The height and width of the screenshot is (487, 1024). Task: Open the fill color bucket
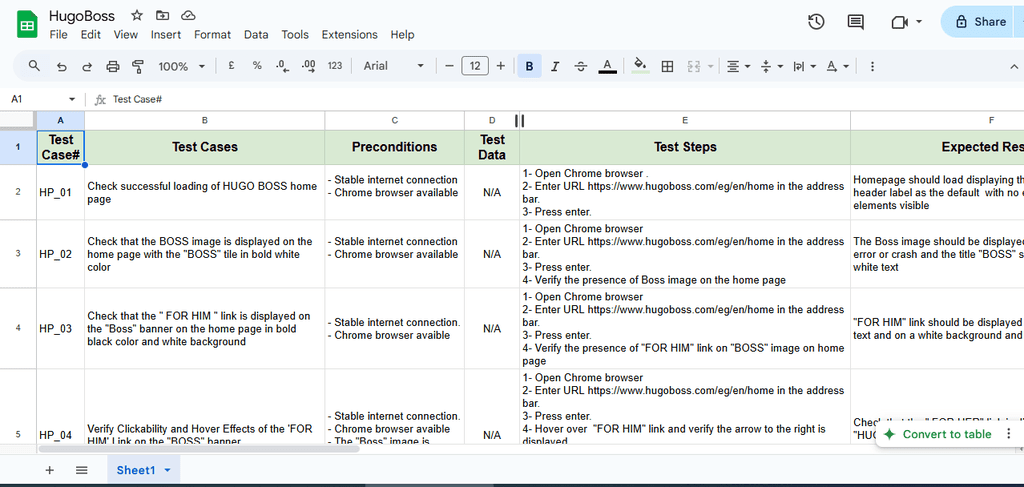pyautogui.click(x=641, y=66)
